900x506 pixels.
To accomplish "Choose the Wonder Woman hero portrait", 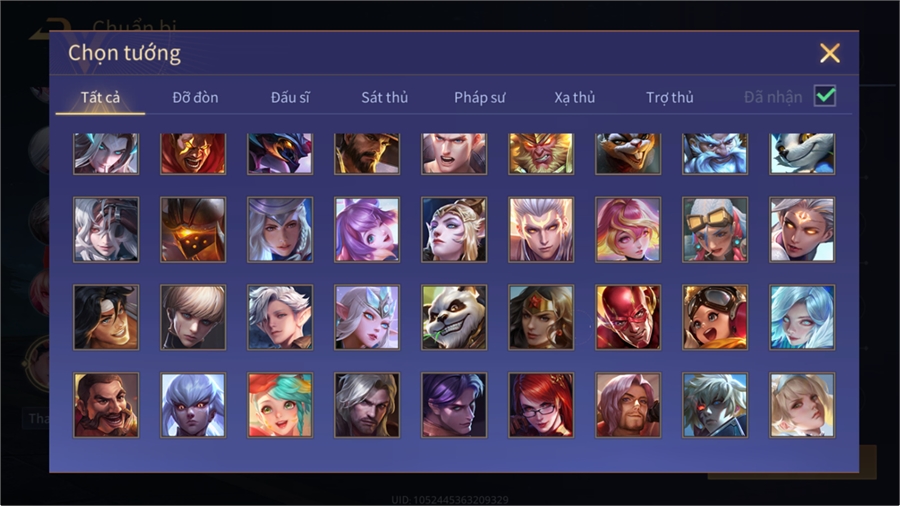I will (541, 317).
